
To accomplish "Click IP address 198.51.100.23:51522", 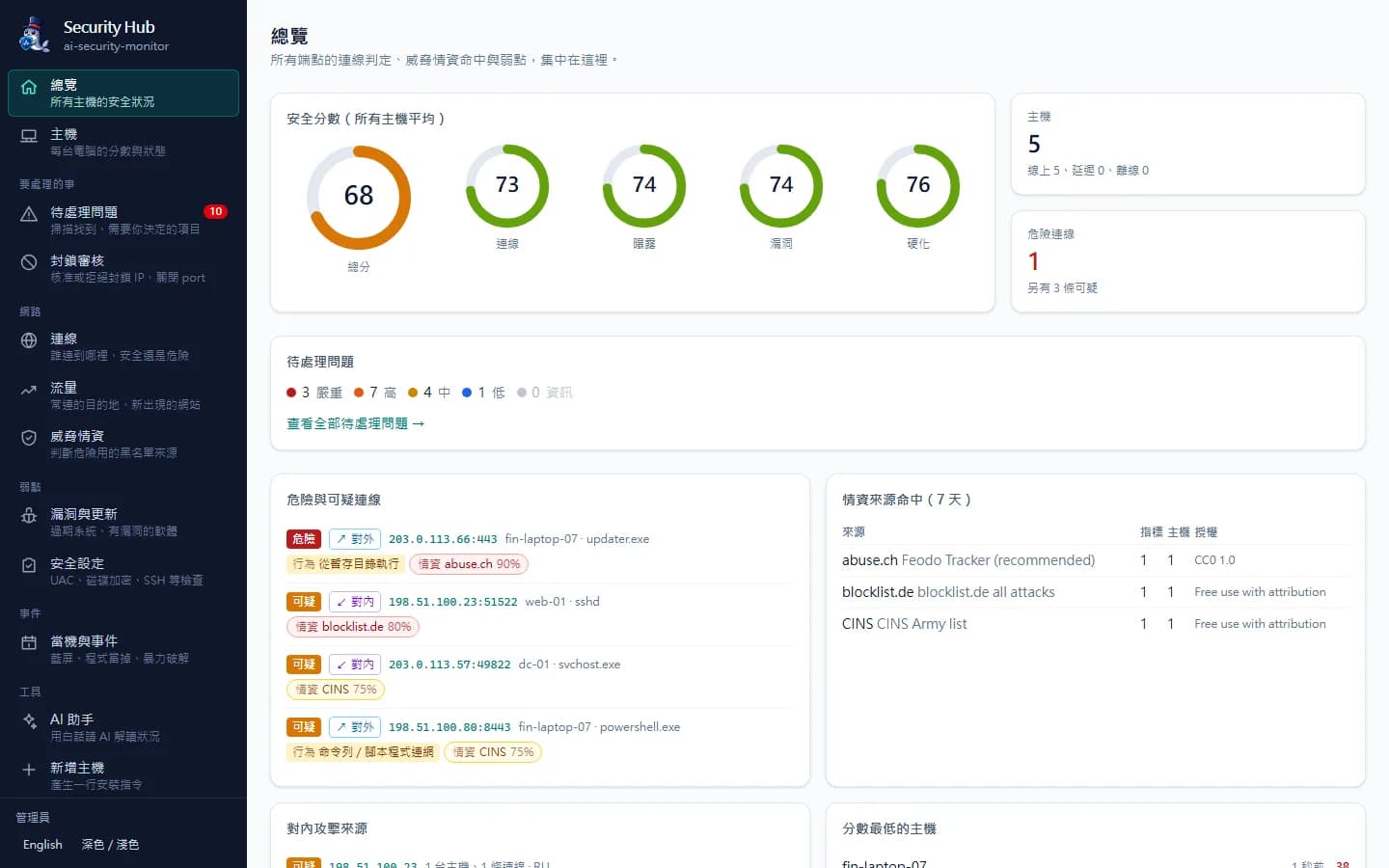I will pyautogui.click(x=452, y=602).
